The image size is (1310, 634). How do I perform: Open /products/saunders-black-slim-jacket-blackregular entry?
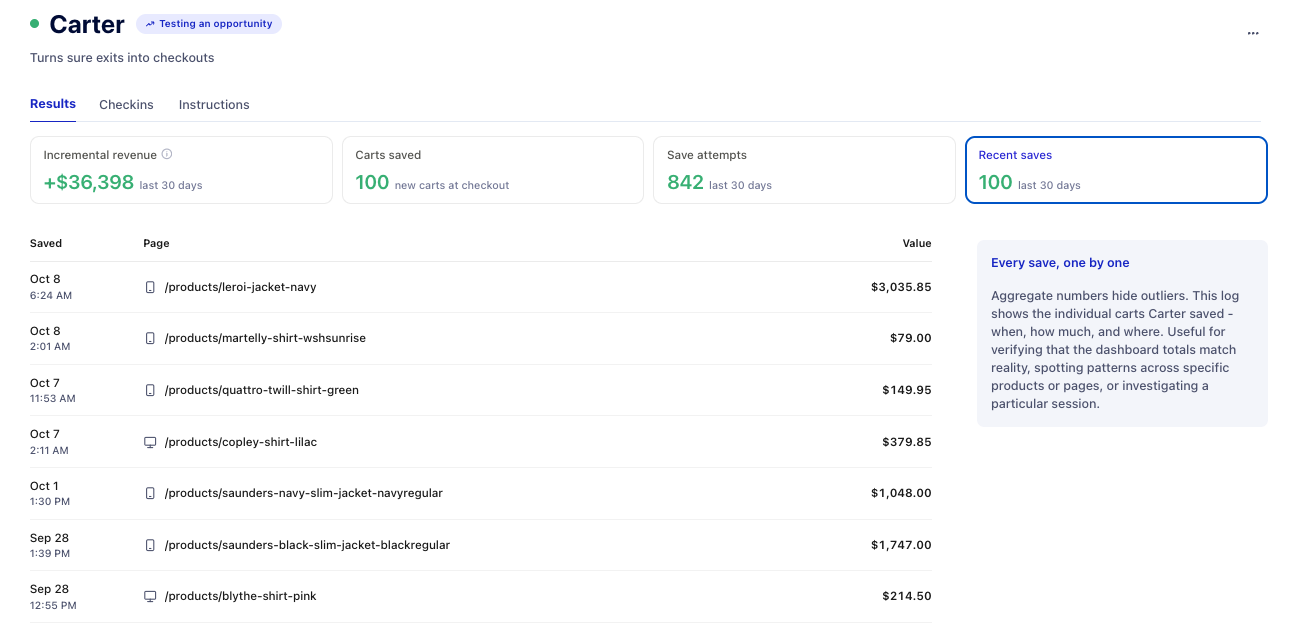[x=307, y=545]
